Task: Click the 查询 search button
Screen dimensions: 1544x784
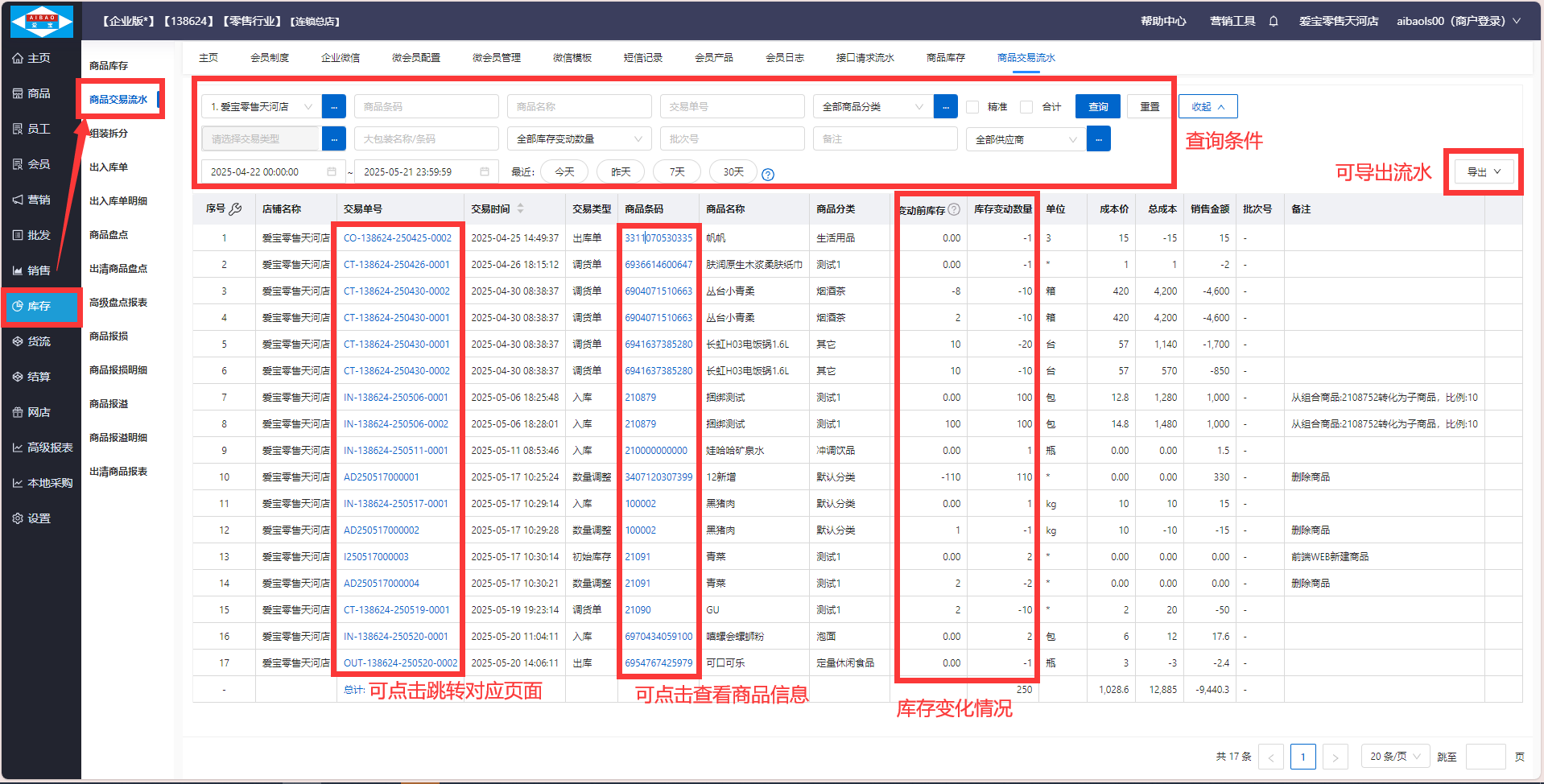Action: (1098, 106)
